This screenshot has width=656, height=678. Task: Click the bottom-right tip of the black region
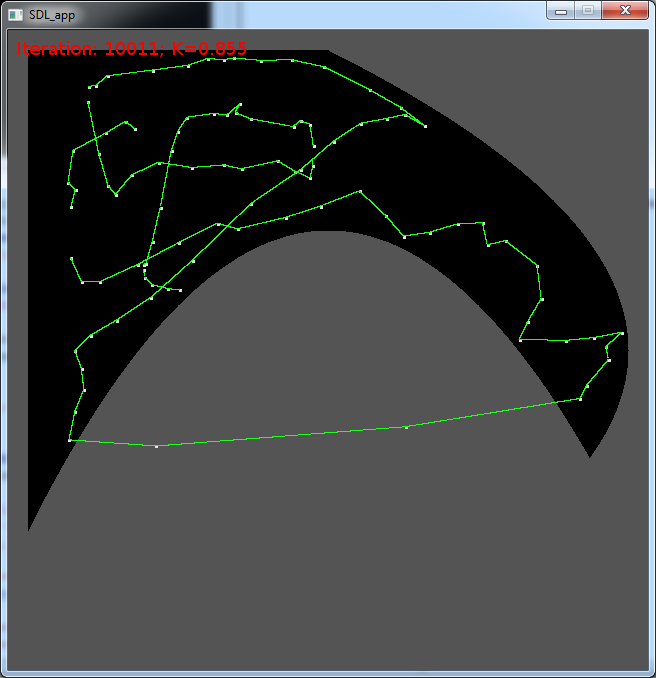[590, 456]
